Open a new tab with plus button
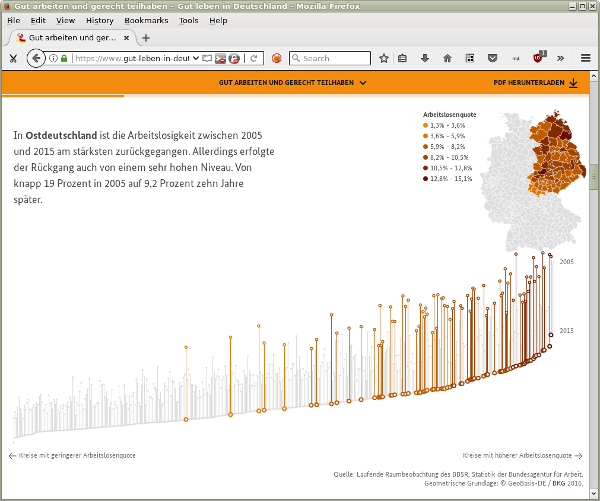This screenshot has width=600, height=501. tap(146, 38)
